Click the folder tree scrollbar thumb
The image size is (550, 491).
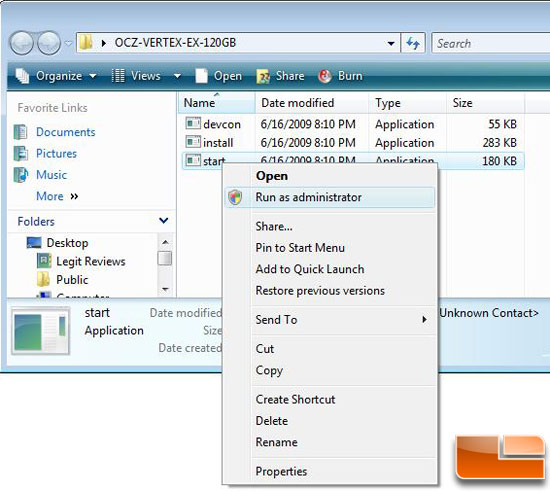pos(165,258)
